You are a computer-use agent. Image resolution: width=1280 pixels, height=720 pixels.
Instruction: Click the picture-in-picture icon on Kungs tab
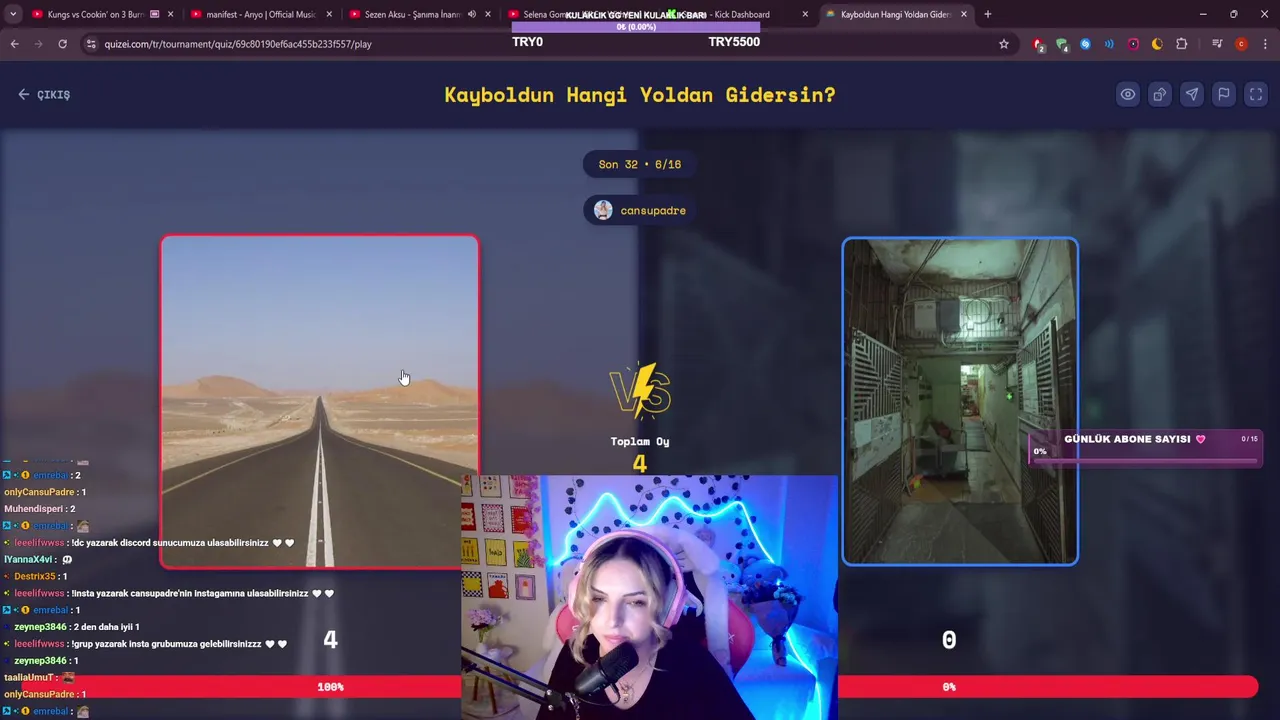click(154, 14)
